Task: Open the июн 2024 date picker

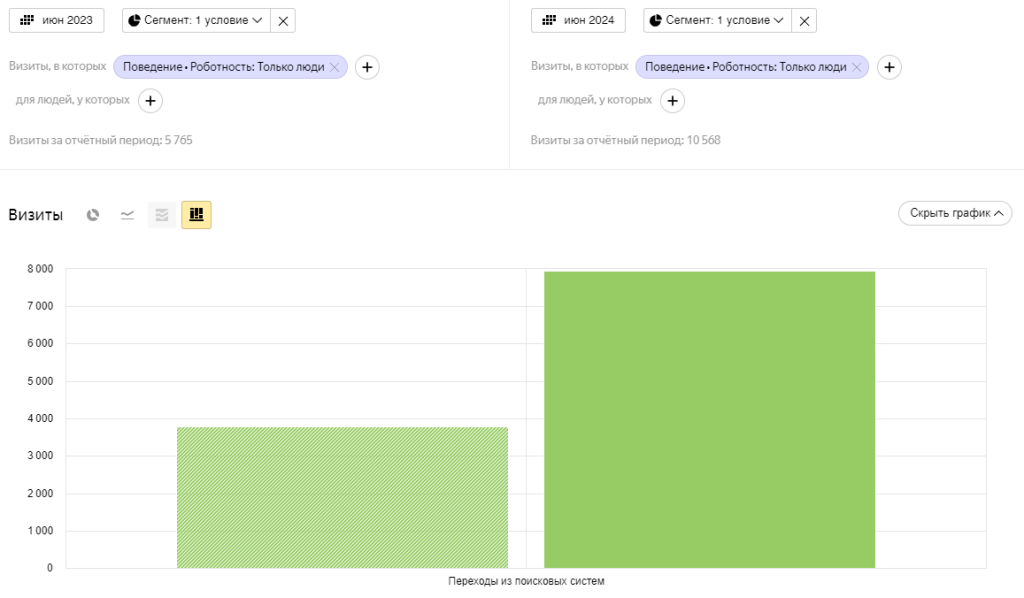Action: 578,20
